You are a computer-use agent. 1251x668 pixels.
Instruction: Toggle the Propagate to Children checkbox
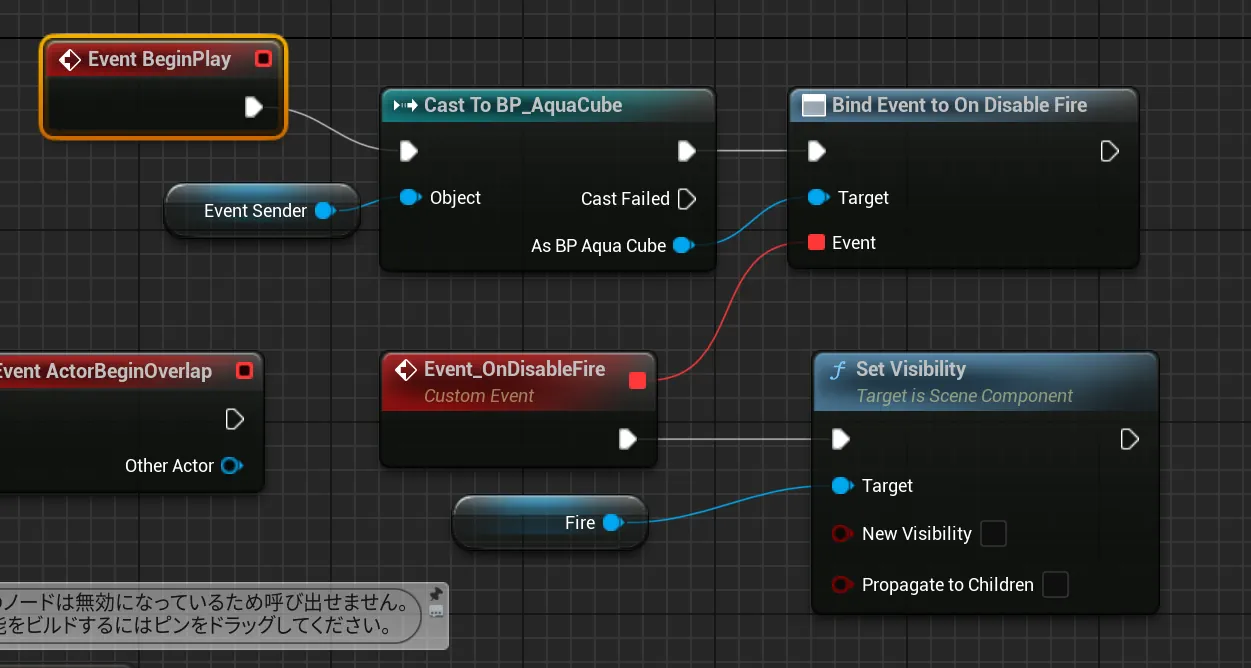[1055, 585]
